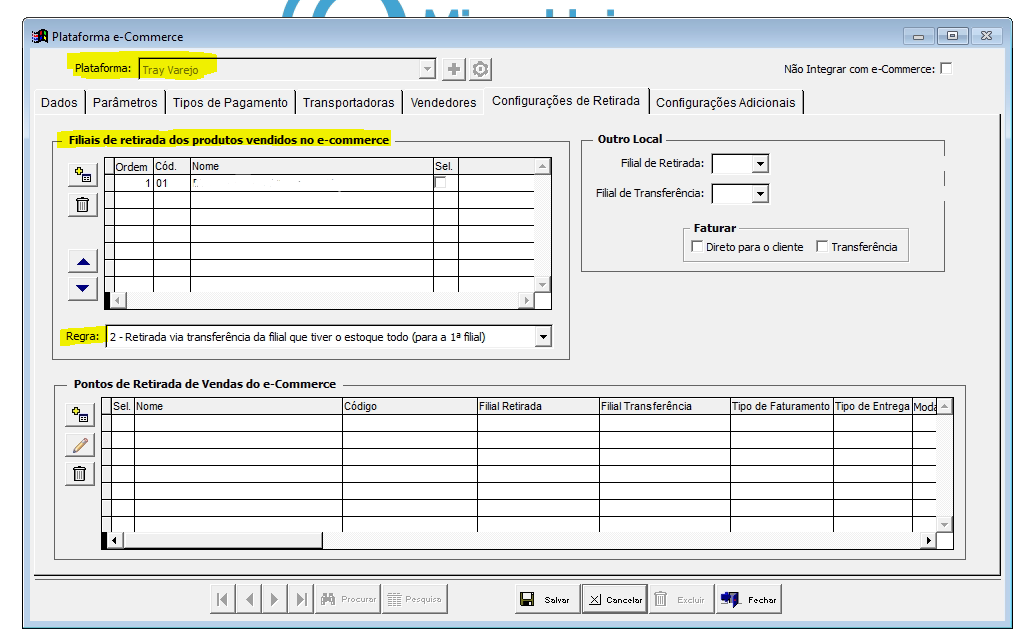Click the Plataforma e-Commerce window icon
Screen dimensions: 1030x644
click(40, 36)
